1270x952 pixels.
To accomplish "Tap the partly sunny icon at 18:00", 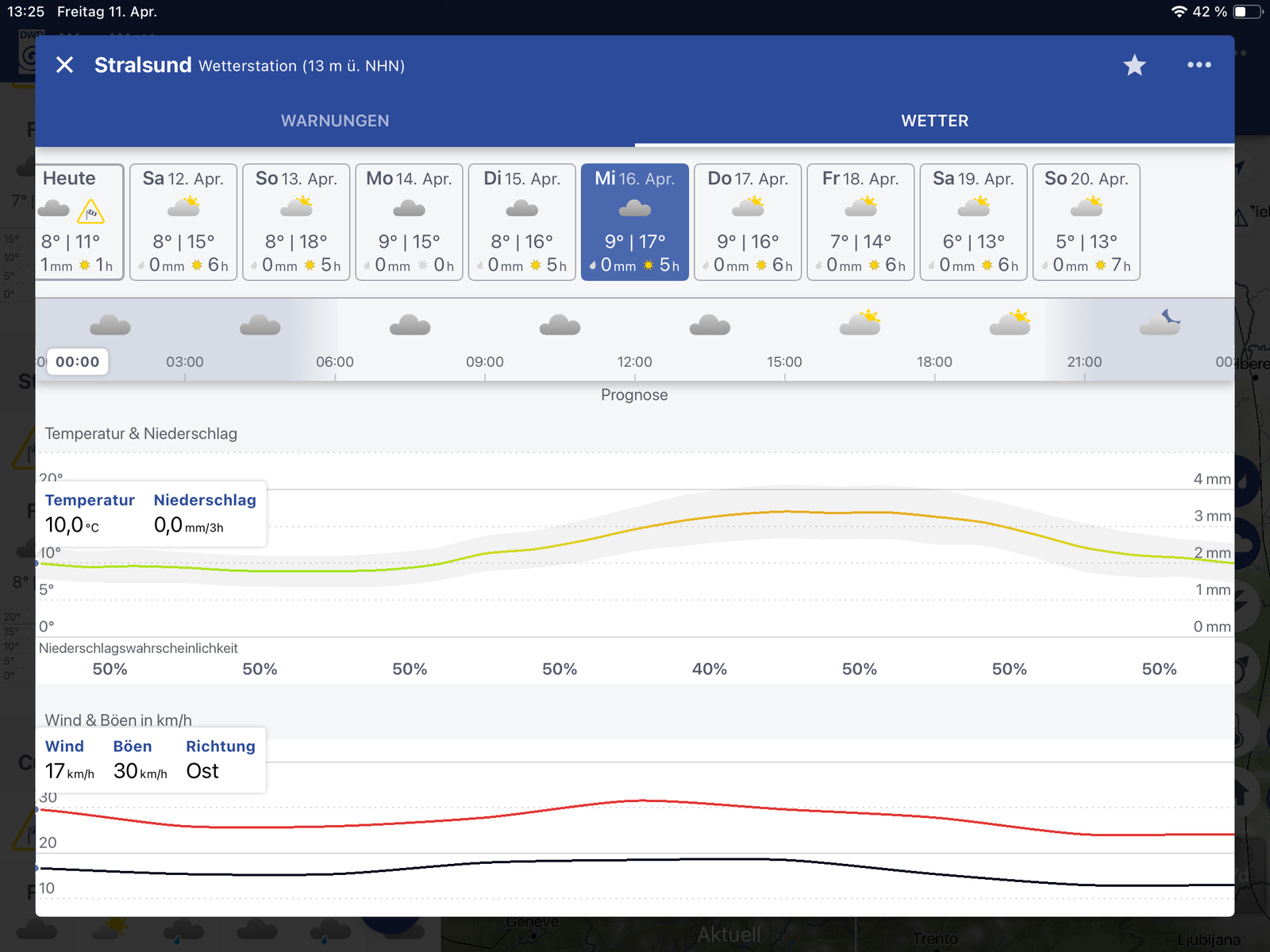I will click(x=1010, y=323).
